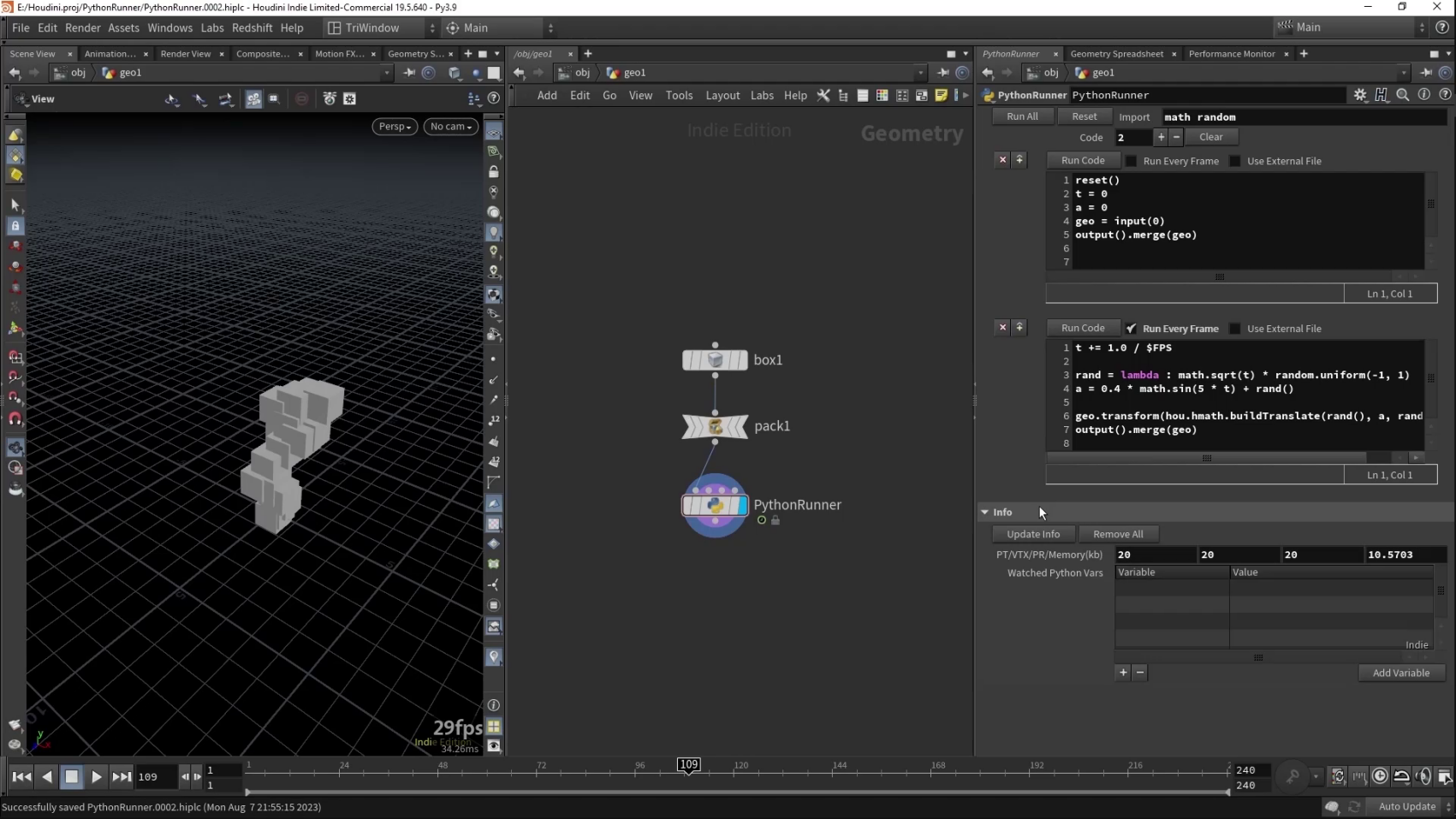Click the Import modules input field
This screenshot has height=819, width=1456.
[x=1303, y=117]
